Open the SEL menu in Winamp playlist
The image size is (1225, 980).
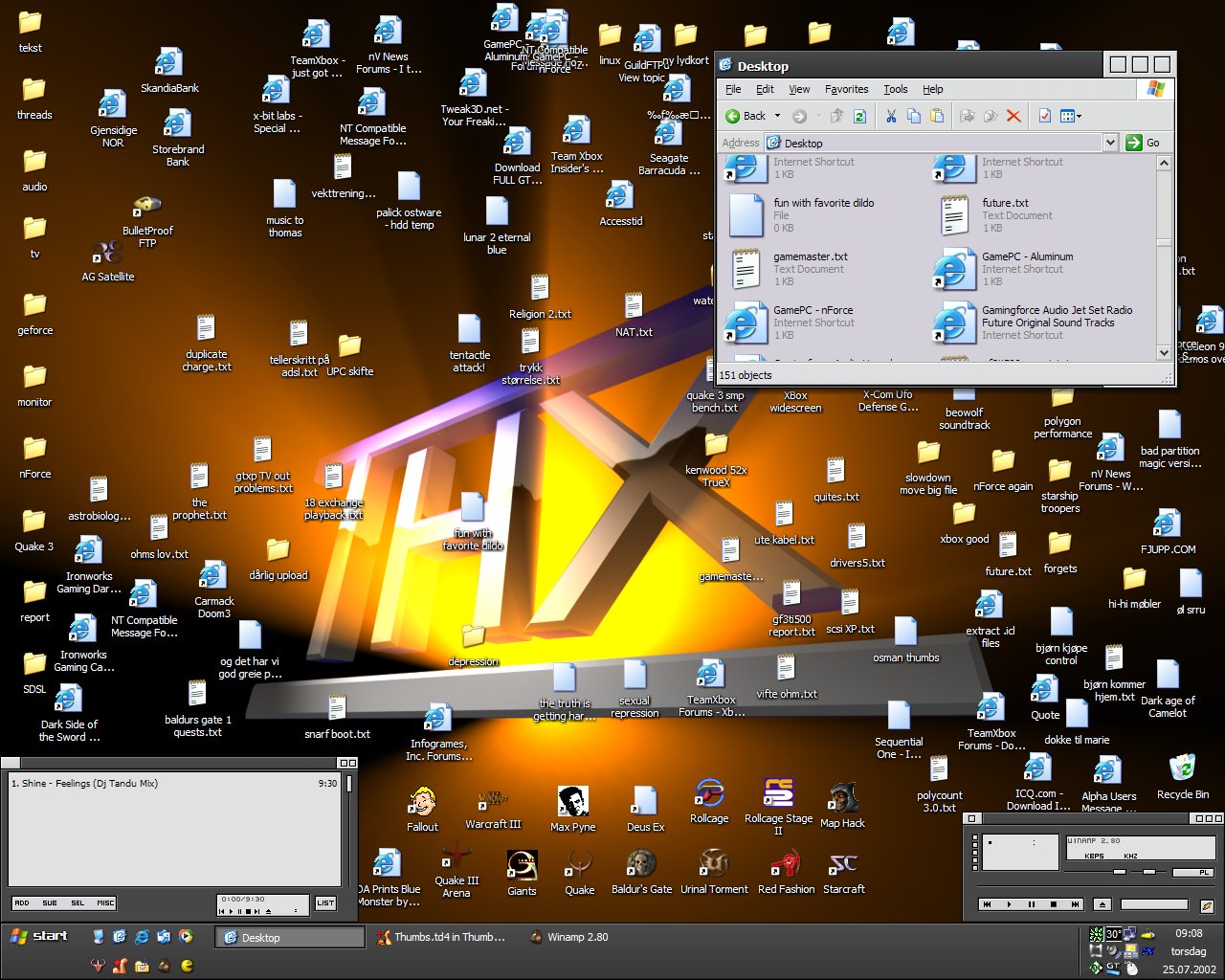click(78, 902)
